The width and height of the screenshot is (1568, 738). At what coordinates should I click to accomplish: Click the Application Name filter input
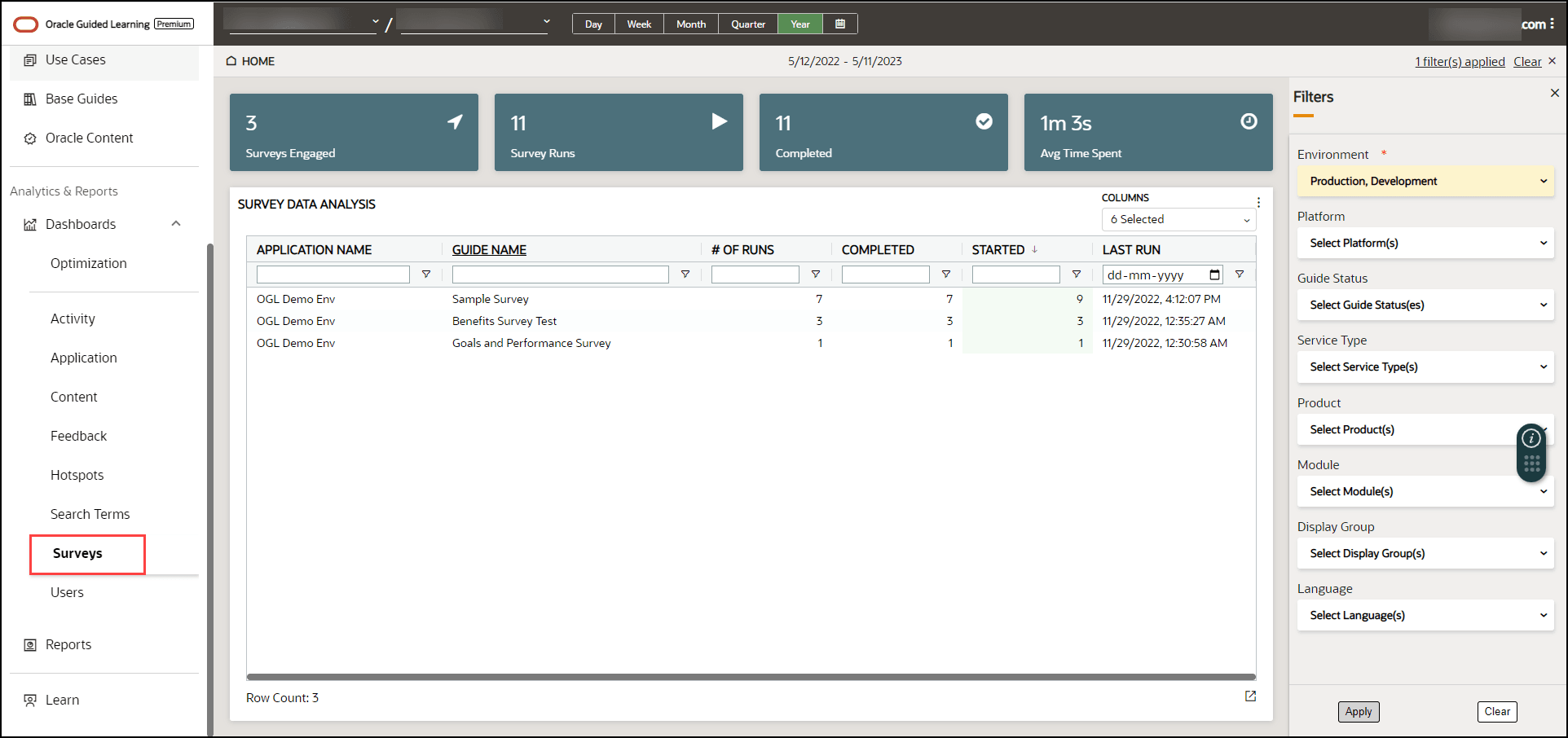click(333, 275)
